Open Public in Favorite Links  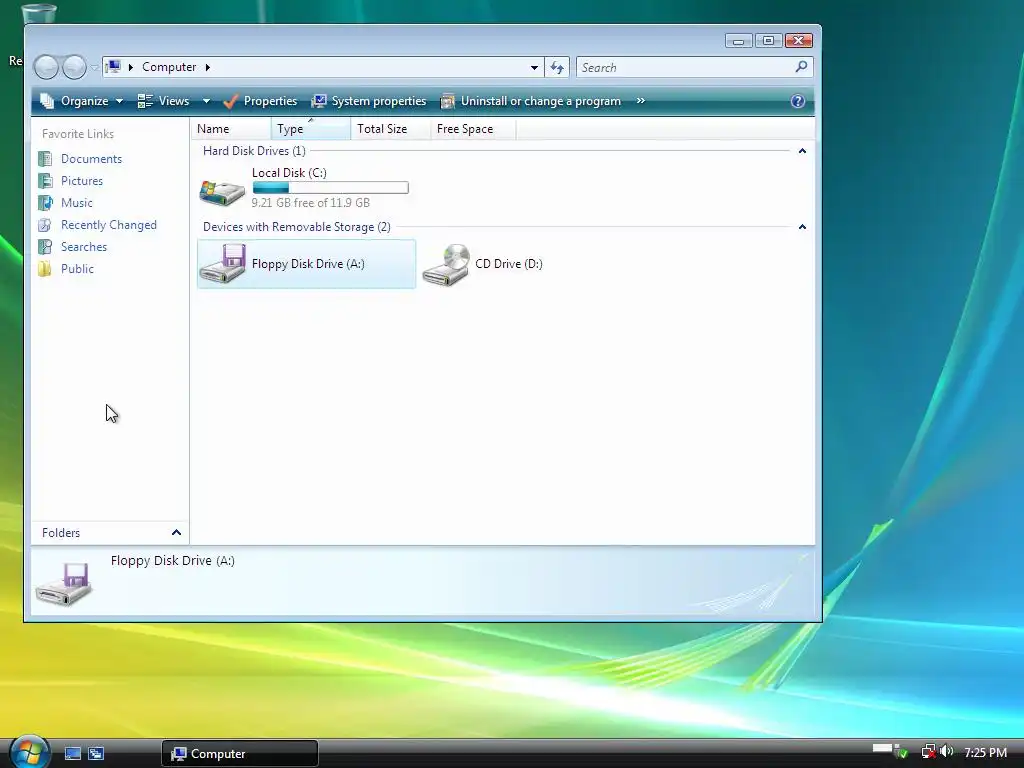click(x=77, y=269)
